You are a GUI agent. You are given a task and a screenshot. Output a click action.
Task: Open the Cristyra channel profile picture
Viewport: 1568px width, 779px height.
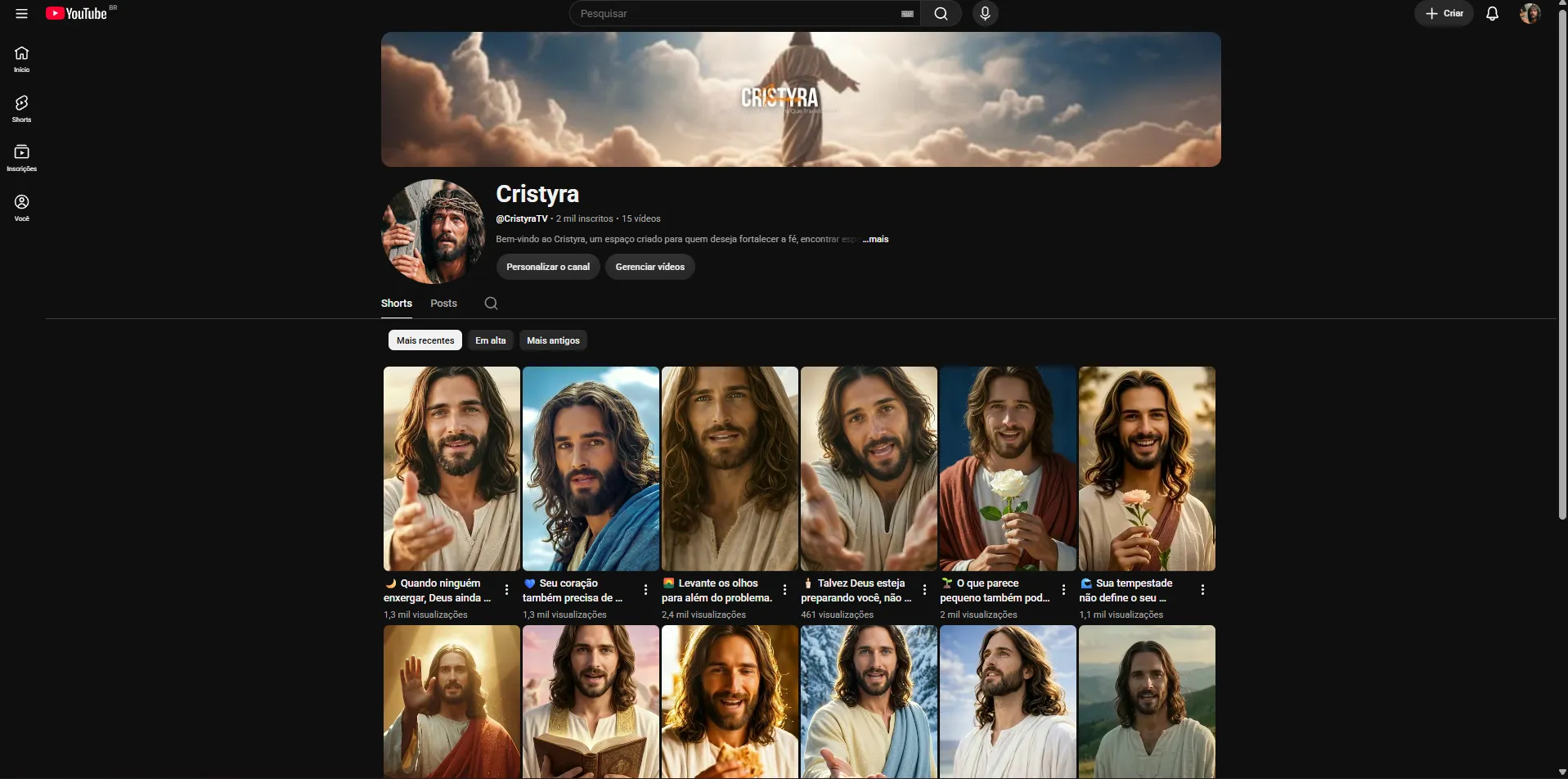434,232
